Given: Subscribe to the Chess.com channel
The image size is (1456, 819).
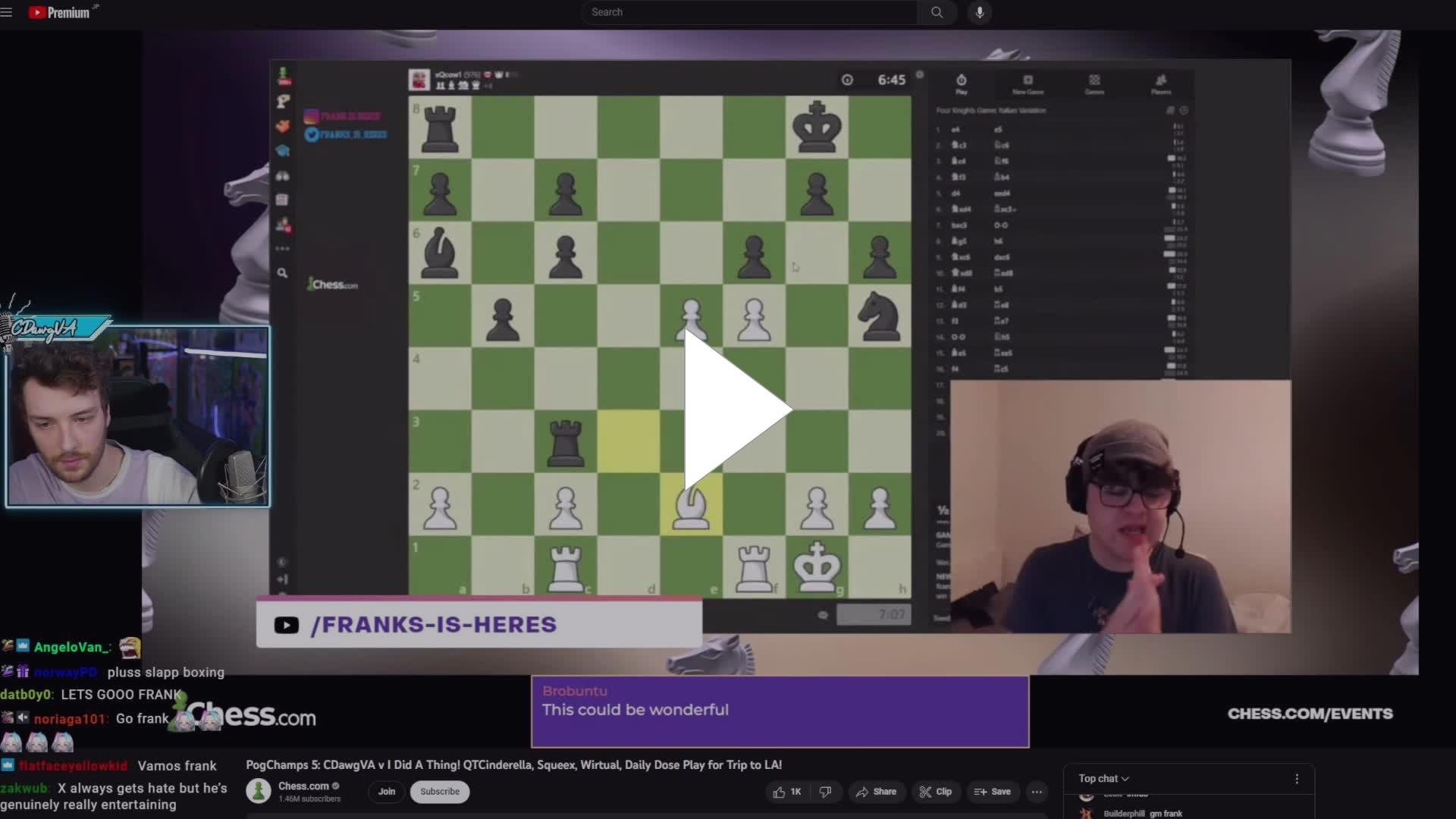Looking at the screenshot, I should pos(440,792).
